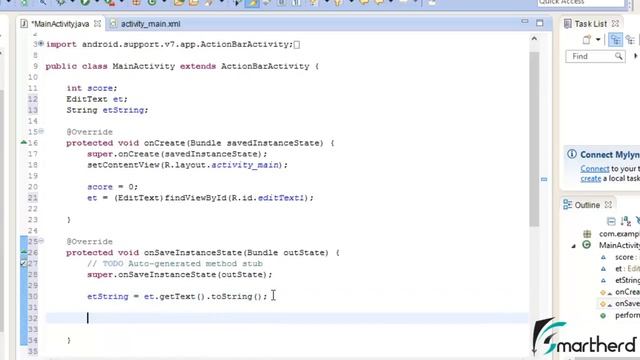The image size is (640, 360).
Task: Click the Outline view icon
Action: click(567, 204)
